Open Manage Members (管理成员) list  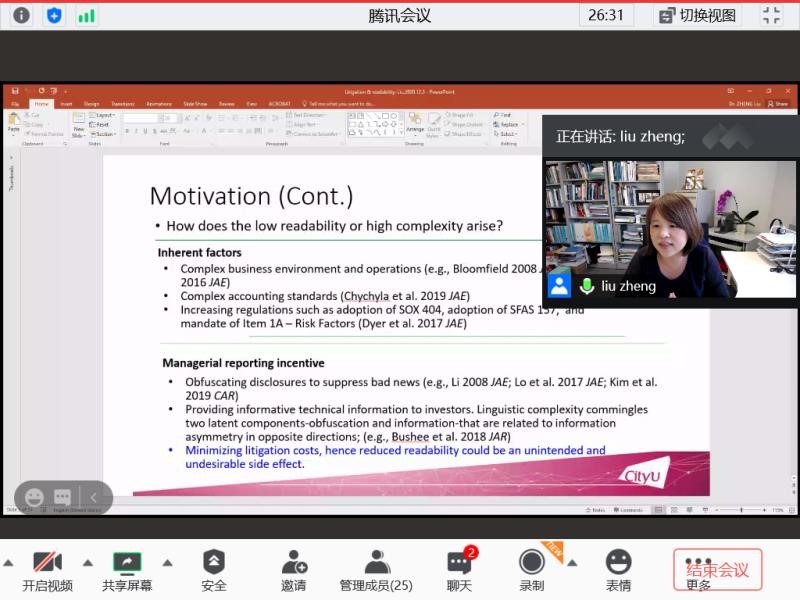(x=376, y=569)
